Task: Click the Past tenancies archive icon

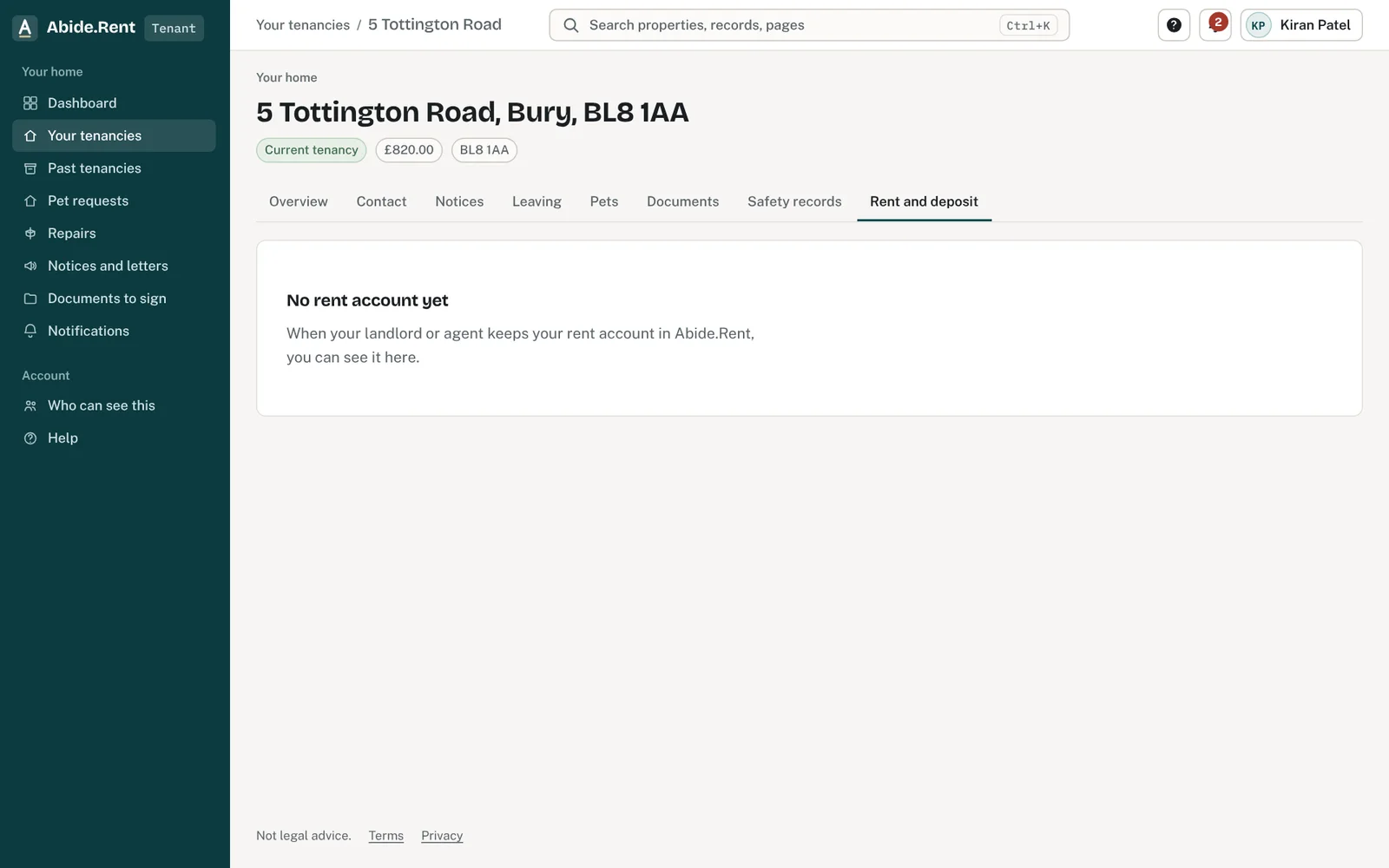Action: [30, 168]
